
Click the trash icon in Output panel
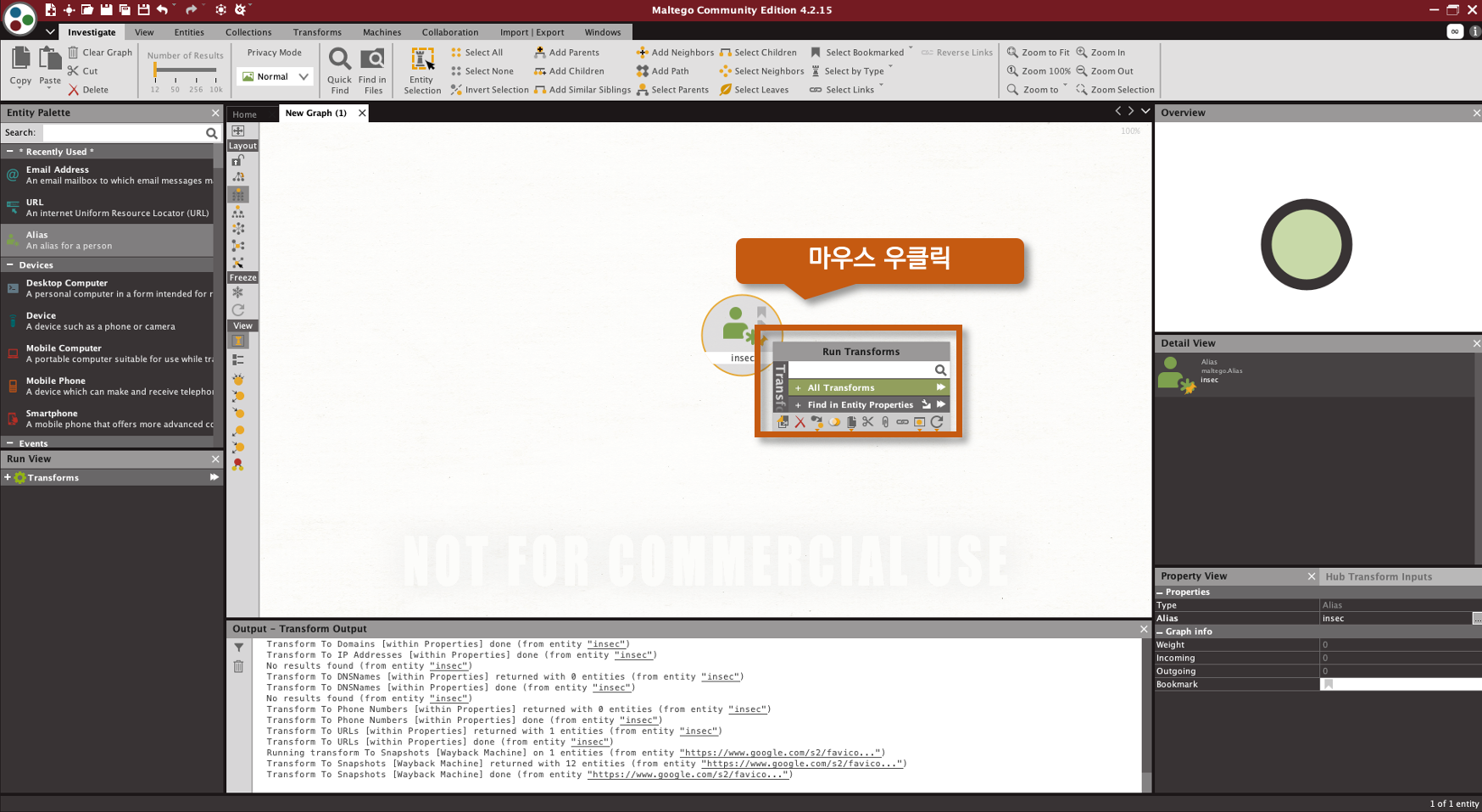239,666
